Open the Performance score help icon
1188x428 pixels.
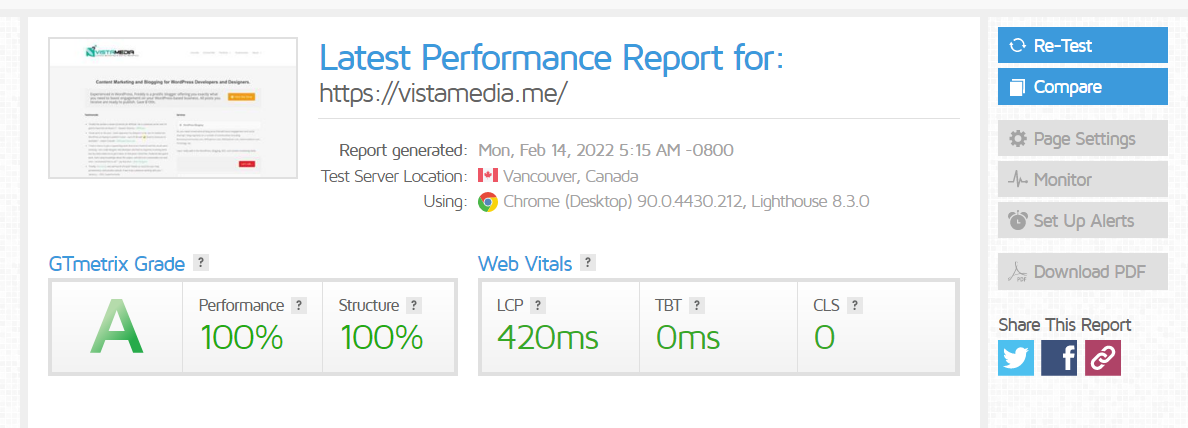click(x=298, y=306)
